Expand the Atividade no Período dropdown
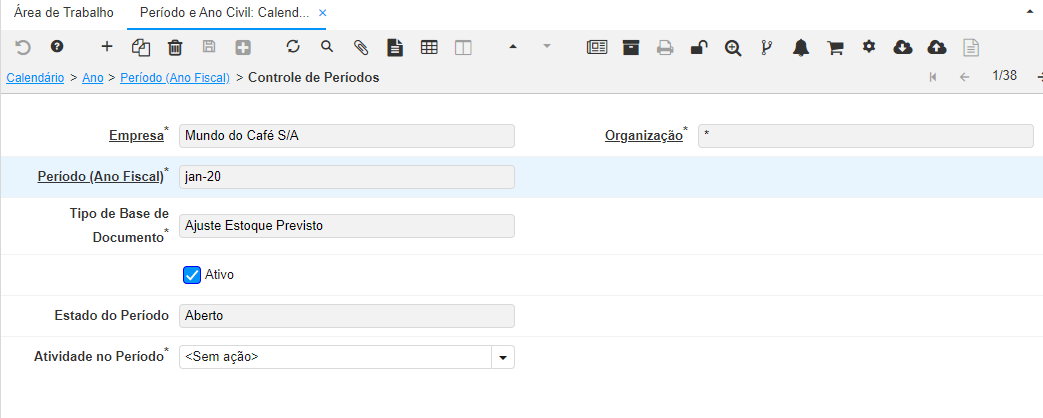Image resolution: width=1043 pixels, height=418 pixels. click(x=503, y=357)
